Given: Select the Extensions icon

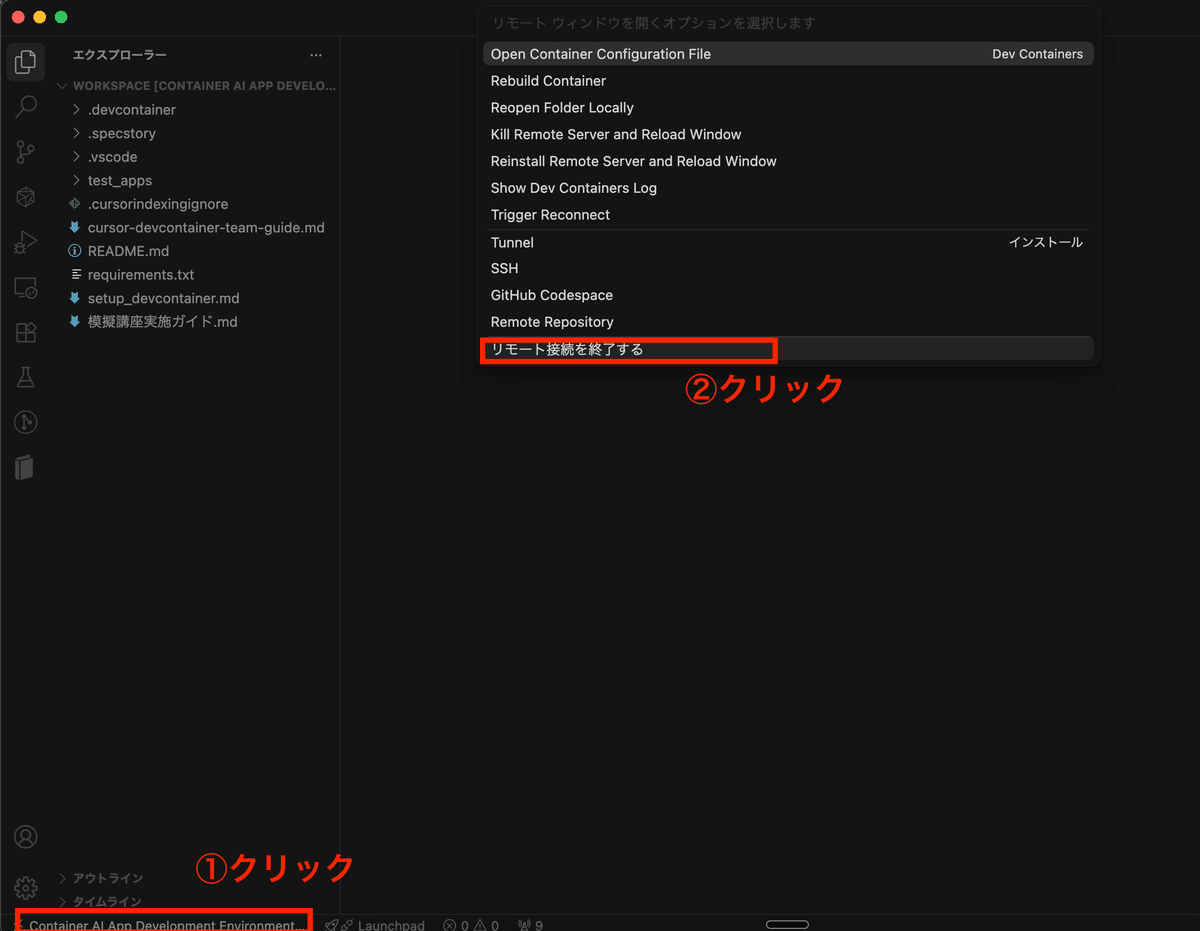Looking at the screenshot, I should 25,331.
